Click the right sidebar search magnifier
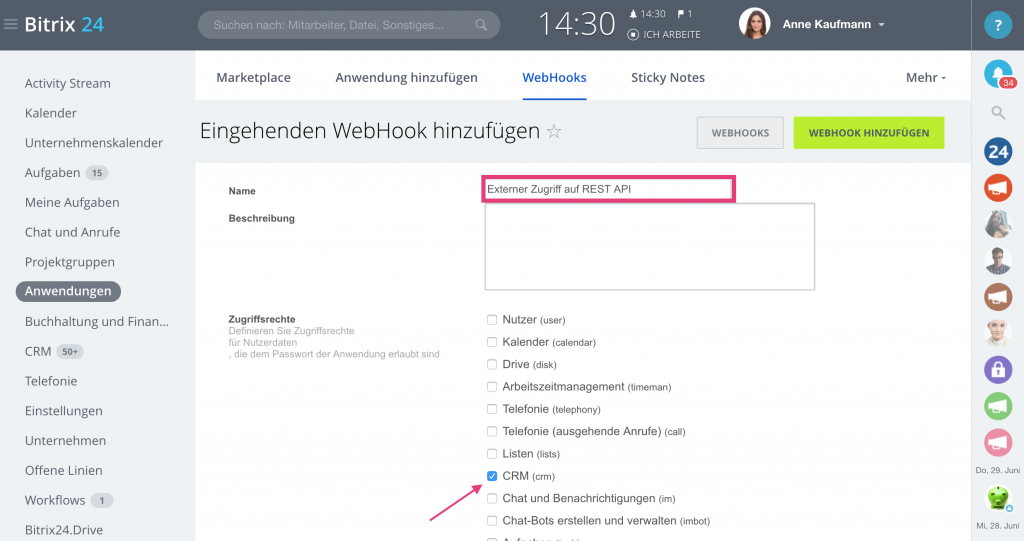Screen dimensions: 1024x541 (998, 112)
